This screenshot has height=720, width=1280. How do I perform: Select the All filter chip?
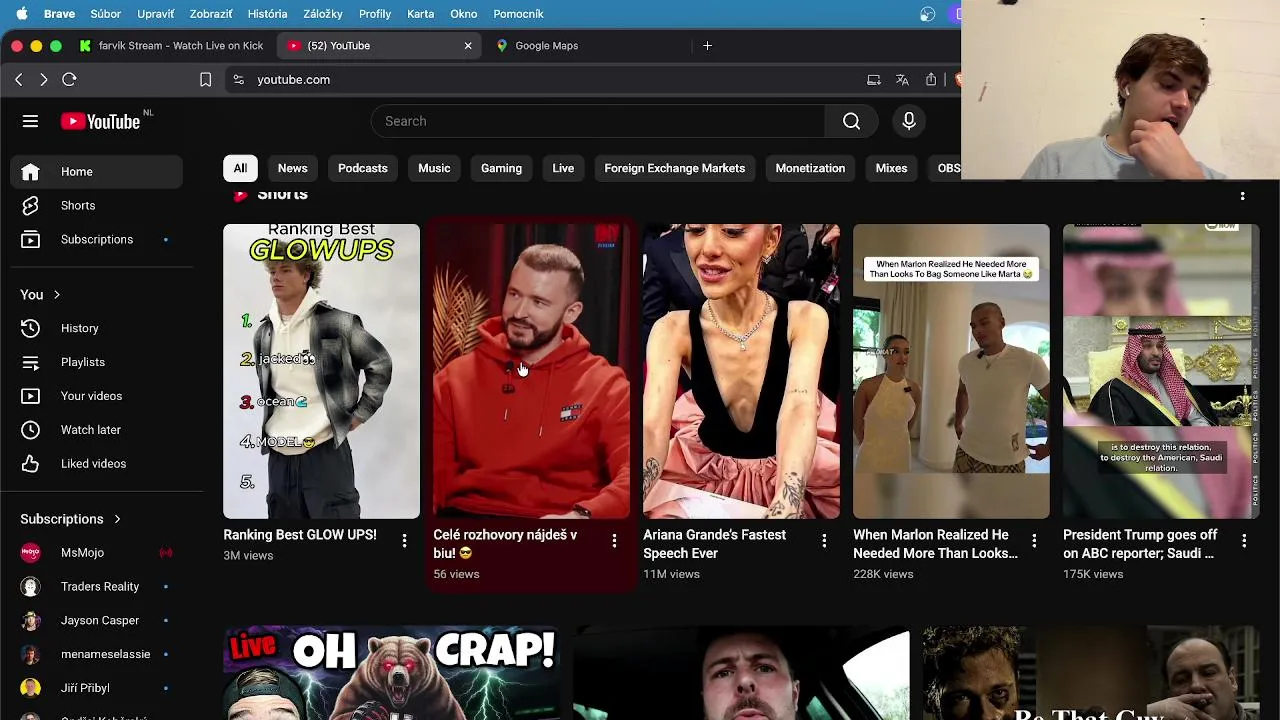(240, 168)
